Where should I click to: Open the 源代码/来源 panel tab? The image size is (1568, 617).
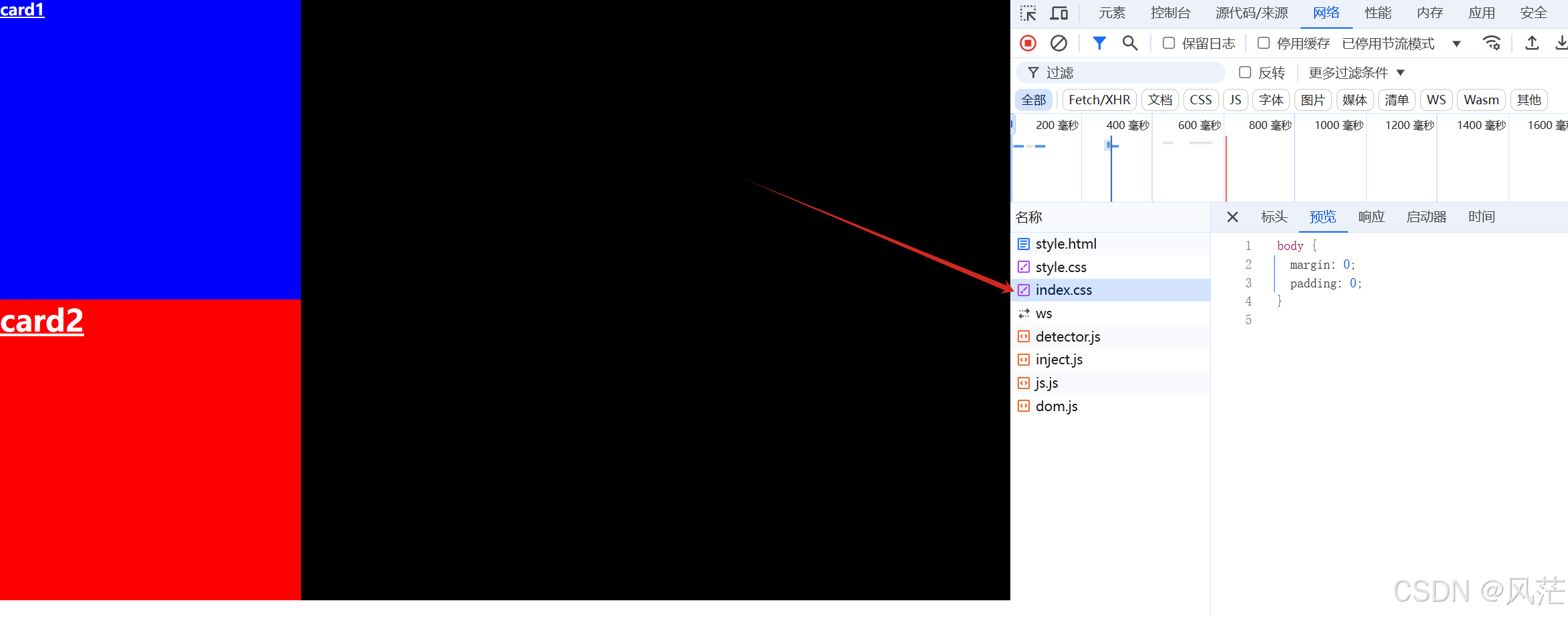1252,13
